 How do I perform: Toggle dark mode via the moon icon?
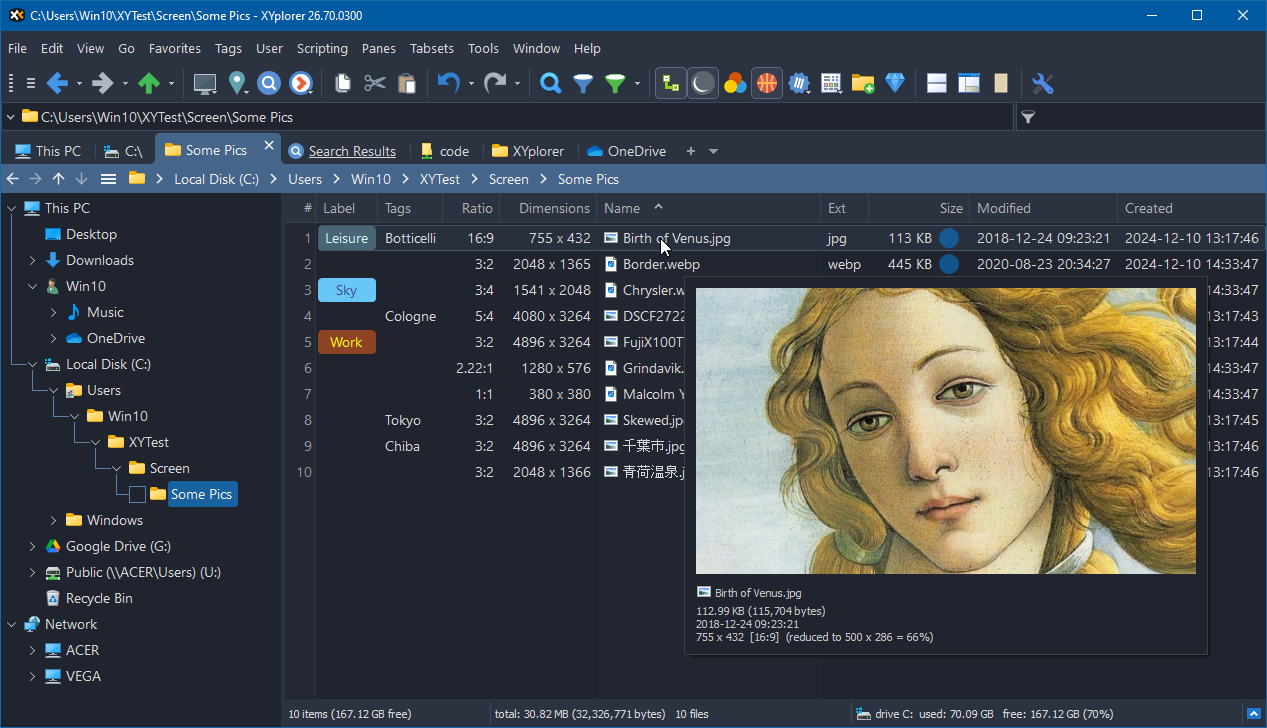pyautogui.click(x=703, y=83)
